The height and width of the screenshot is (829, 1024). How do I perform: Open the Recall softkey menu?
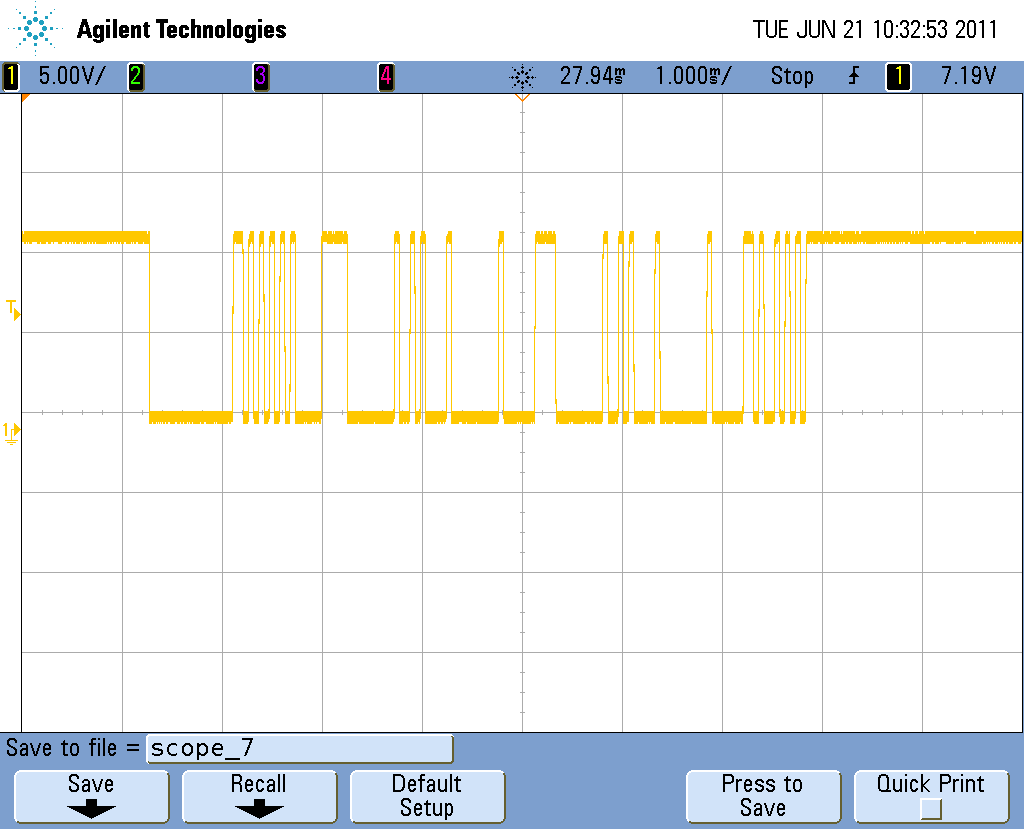click(259, 796)
